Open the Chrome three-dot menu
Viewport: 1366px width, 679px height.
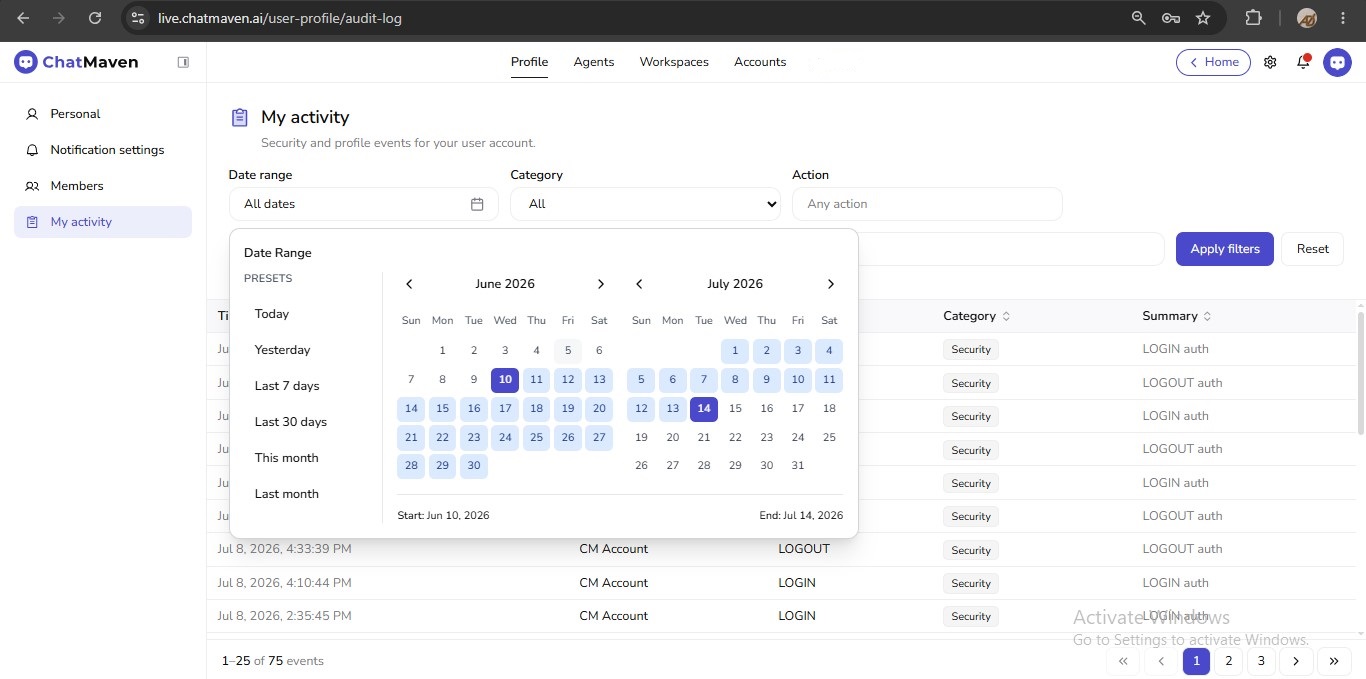pos(1341,18)
